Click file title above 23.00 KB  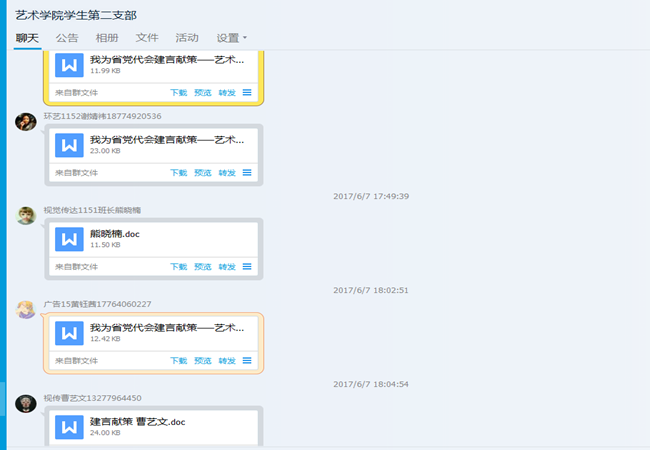click(x=167, y=140)
